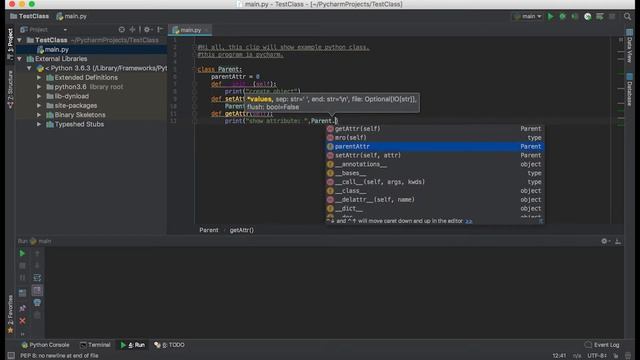
Task: Open Run panel settings gear
Action: pyautogui.click(x=605, y=241)
